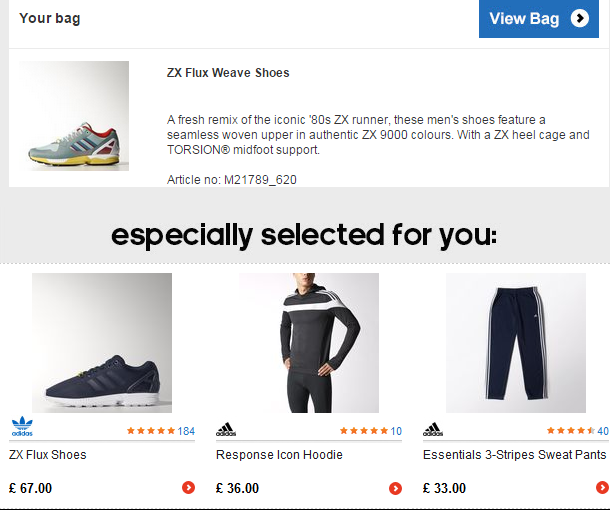Open the Response Icon Hoodie product name
The width and height of the screenshot is (610, 510).
[x=279, y=454]
